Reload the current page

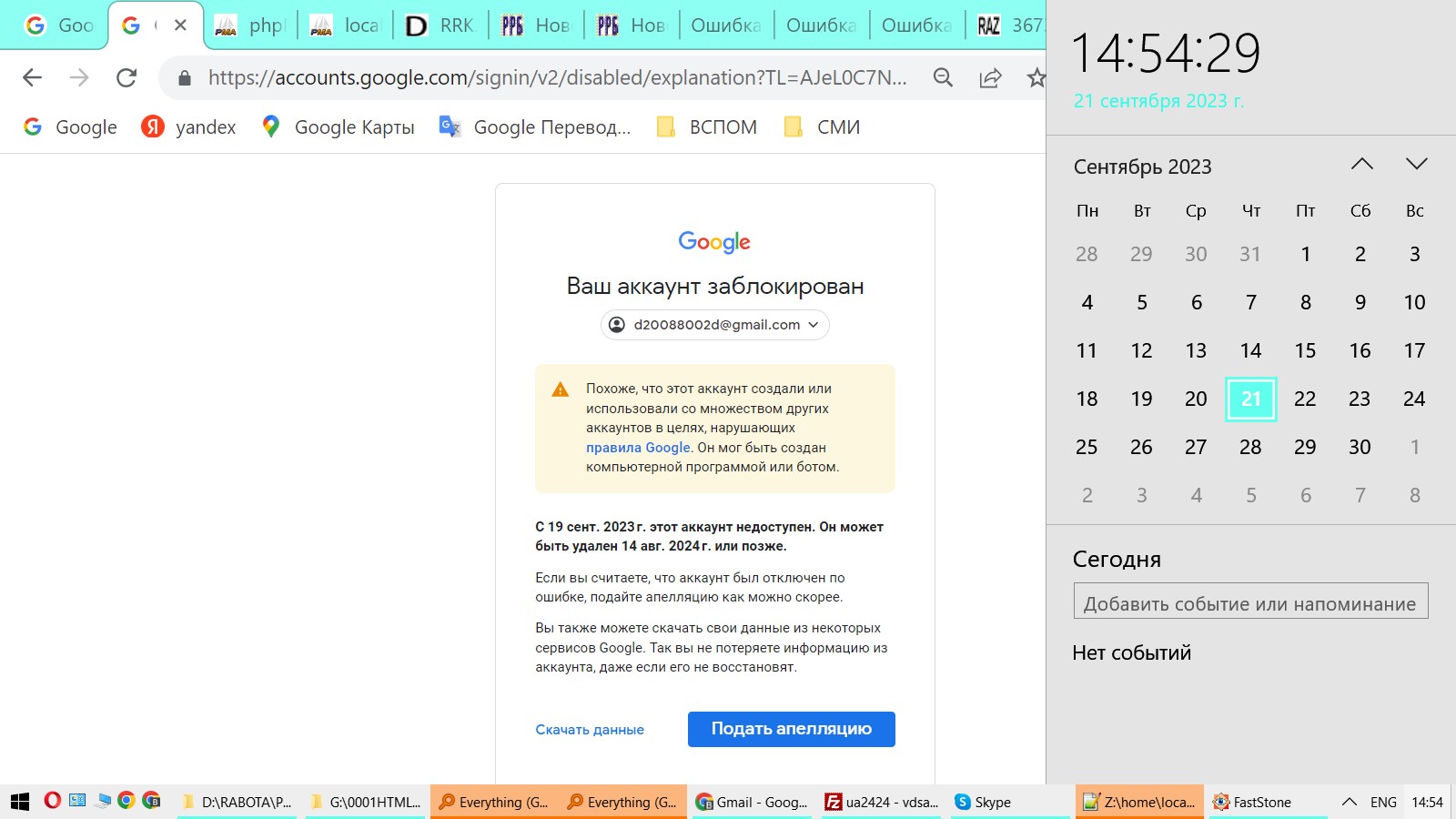tap(126, 77)
